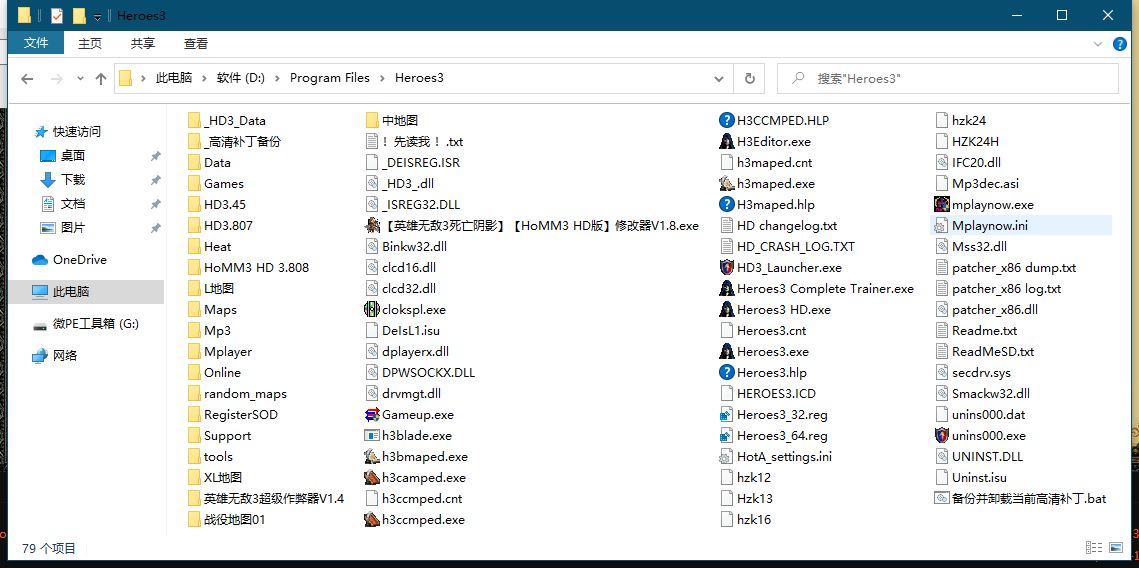This screenshot has height=568, width=1139.
Task: Open the address bar history dropdown
Action: [720, 78]
